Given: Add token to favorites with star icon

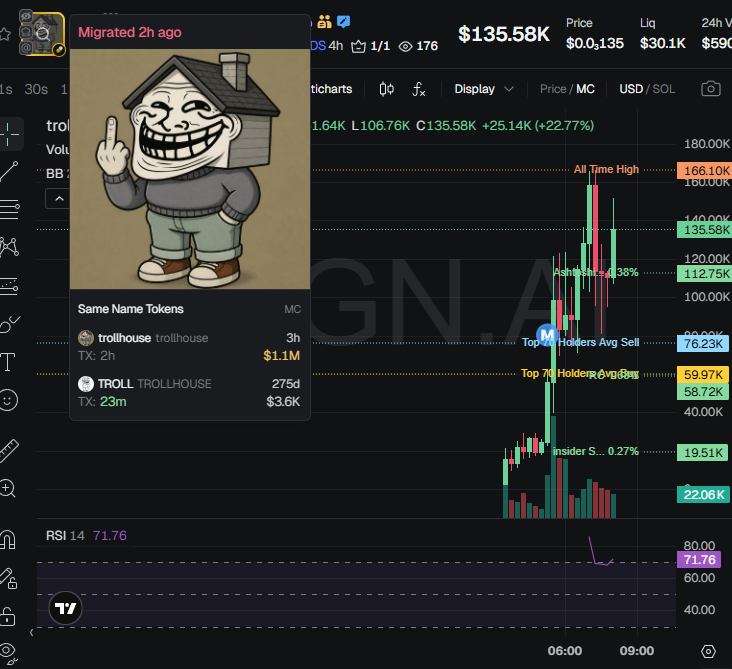Looking at the screenshot, I should [x=5, y=34].
